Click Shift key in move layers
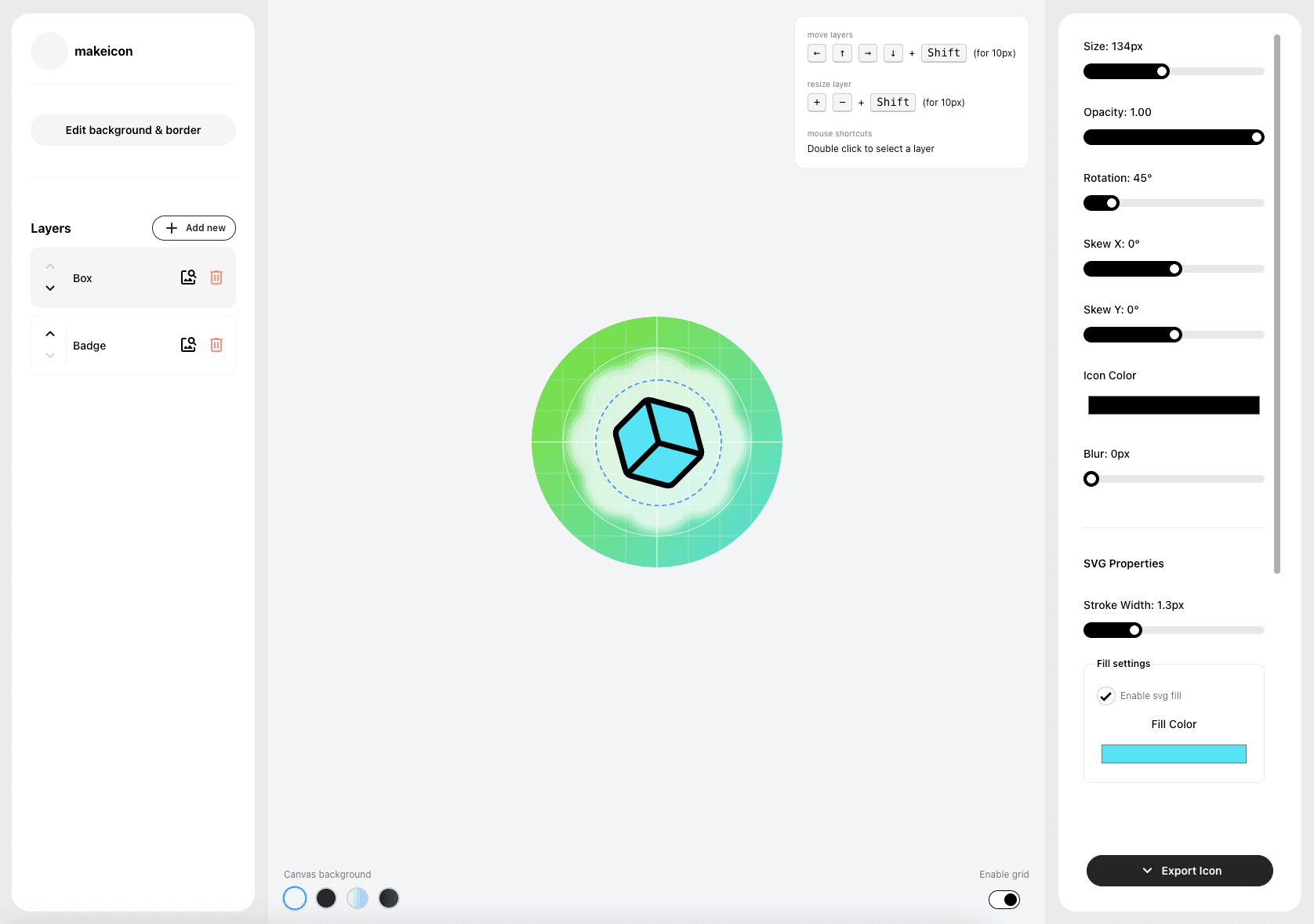The width and height of the screenshot is (1314, 924). point(944,53)
